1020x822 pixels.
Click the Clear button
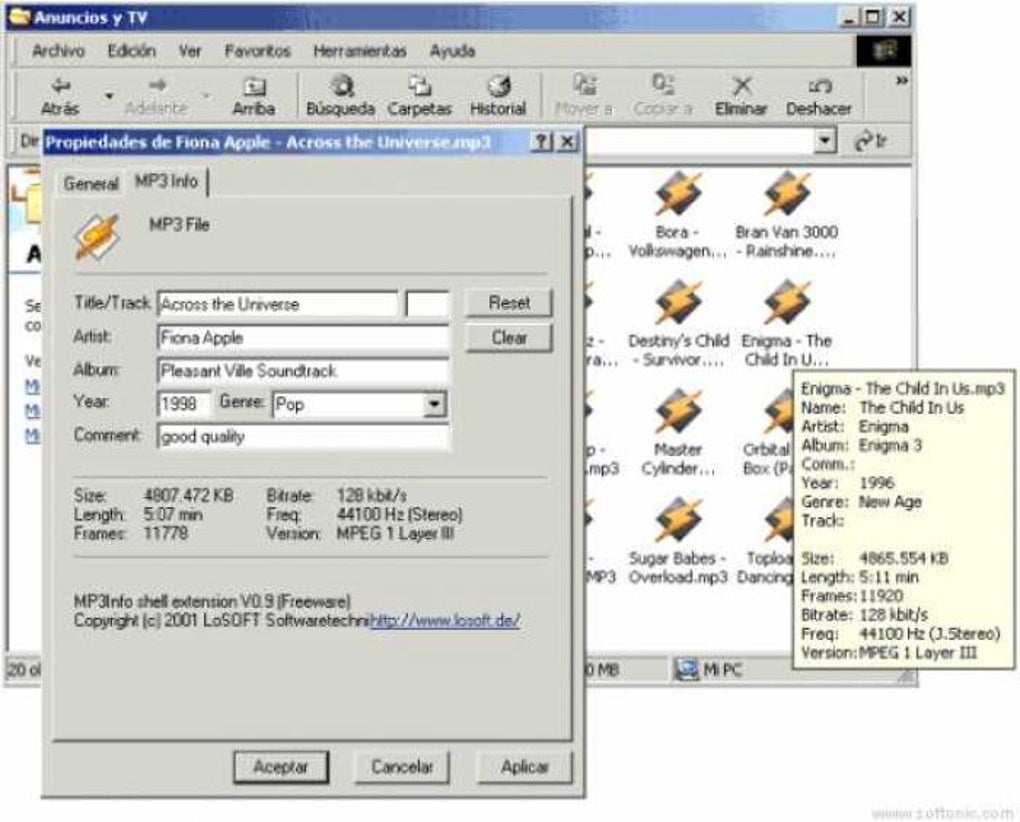point(509,338)
